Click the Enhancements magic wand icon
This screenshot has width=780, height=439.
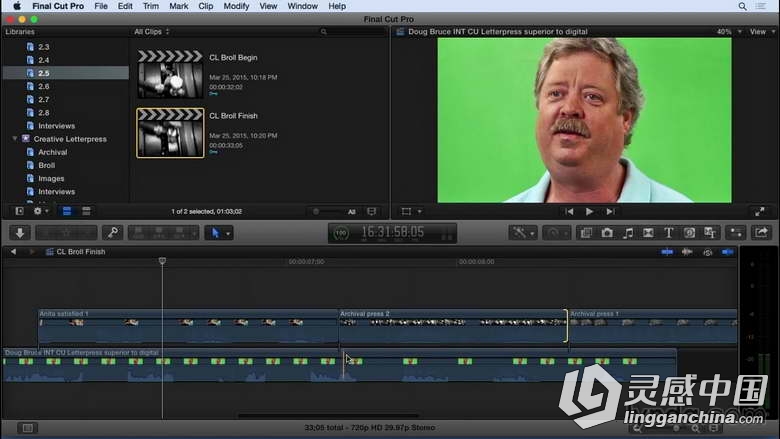[x=519, y=233]
